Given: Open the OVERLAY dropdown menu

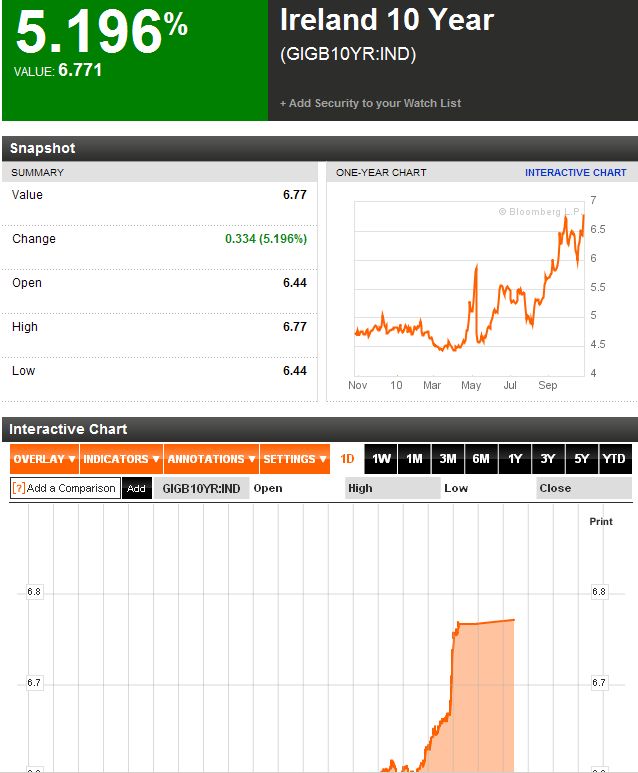Looking at the screenshot, I should [x=44, y=459].
